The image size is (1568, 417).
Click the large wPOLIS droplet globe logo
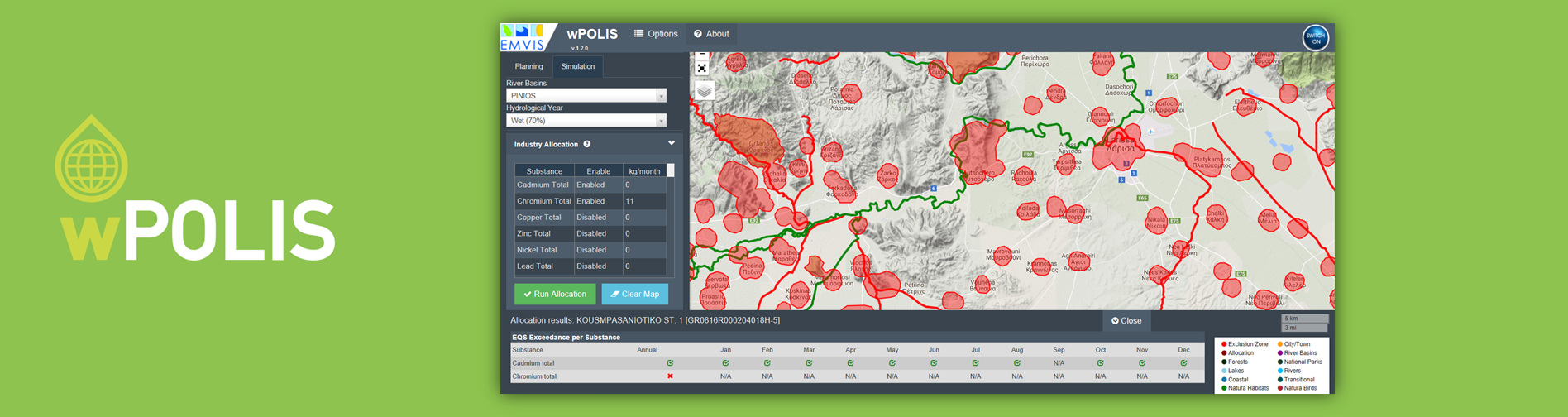pos(91,157)
